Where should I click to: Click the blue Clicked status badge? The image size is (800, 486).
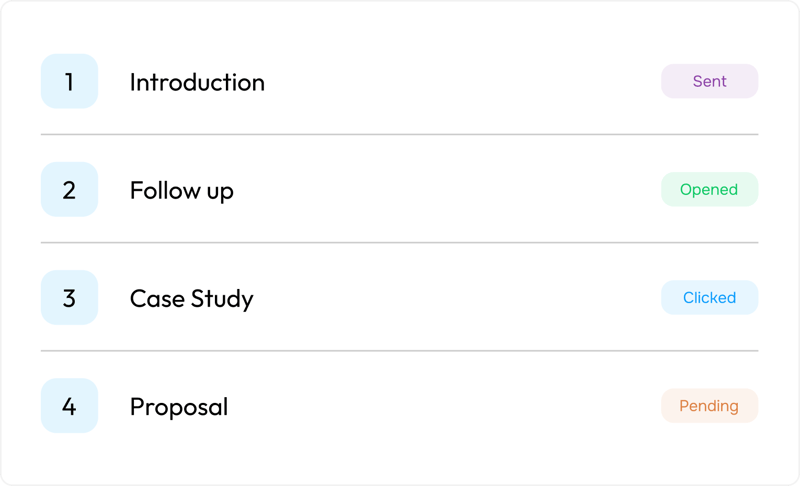(709, 298)
